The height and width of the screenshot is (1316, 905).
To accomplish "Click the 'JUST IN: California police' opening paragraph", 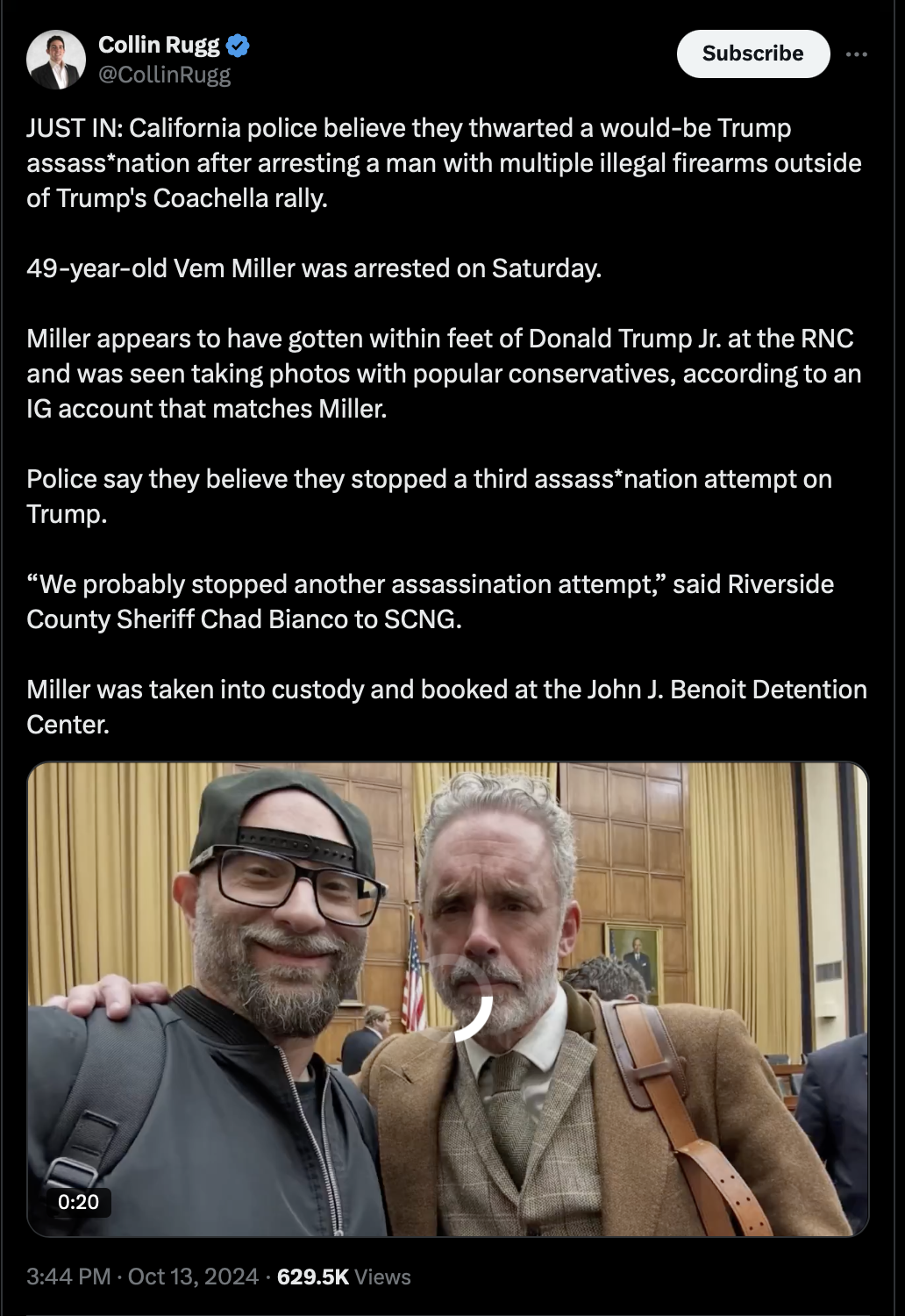I will coord(444,163).
